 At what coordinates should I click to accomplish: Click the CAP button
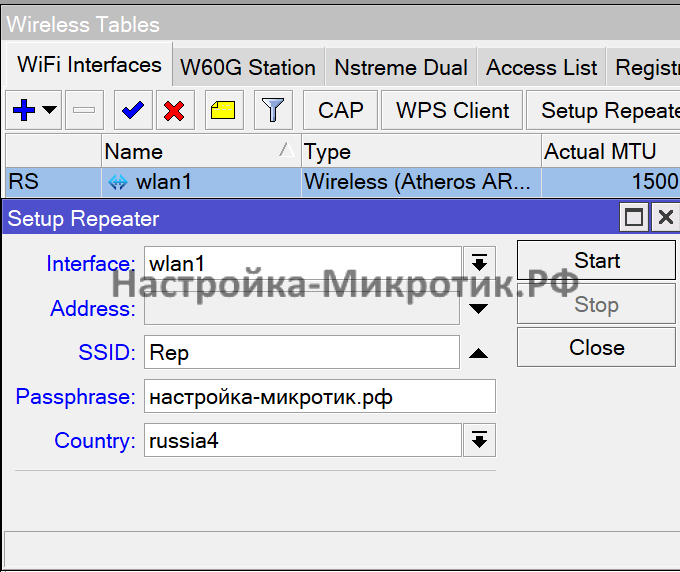340,110
